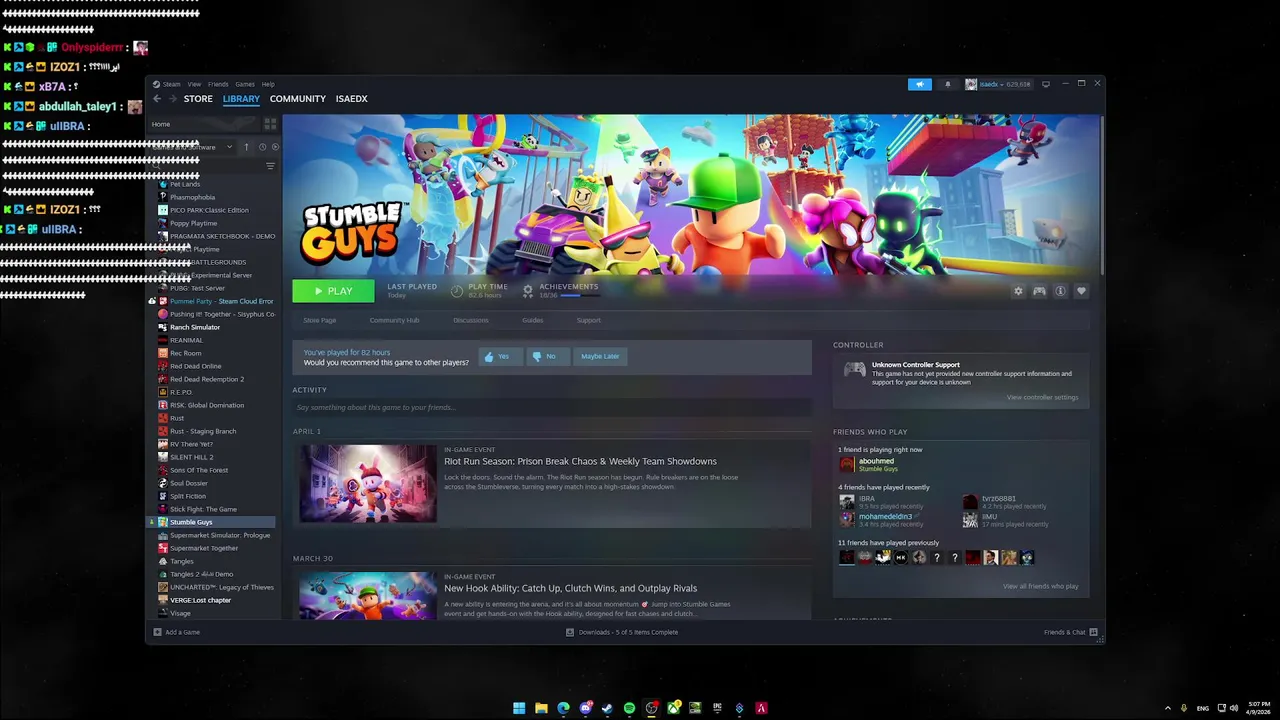Open Friends & Chat icon at bottom
The image size is (1280, 720).
(x=1093, y=632)
